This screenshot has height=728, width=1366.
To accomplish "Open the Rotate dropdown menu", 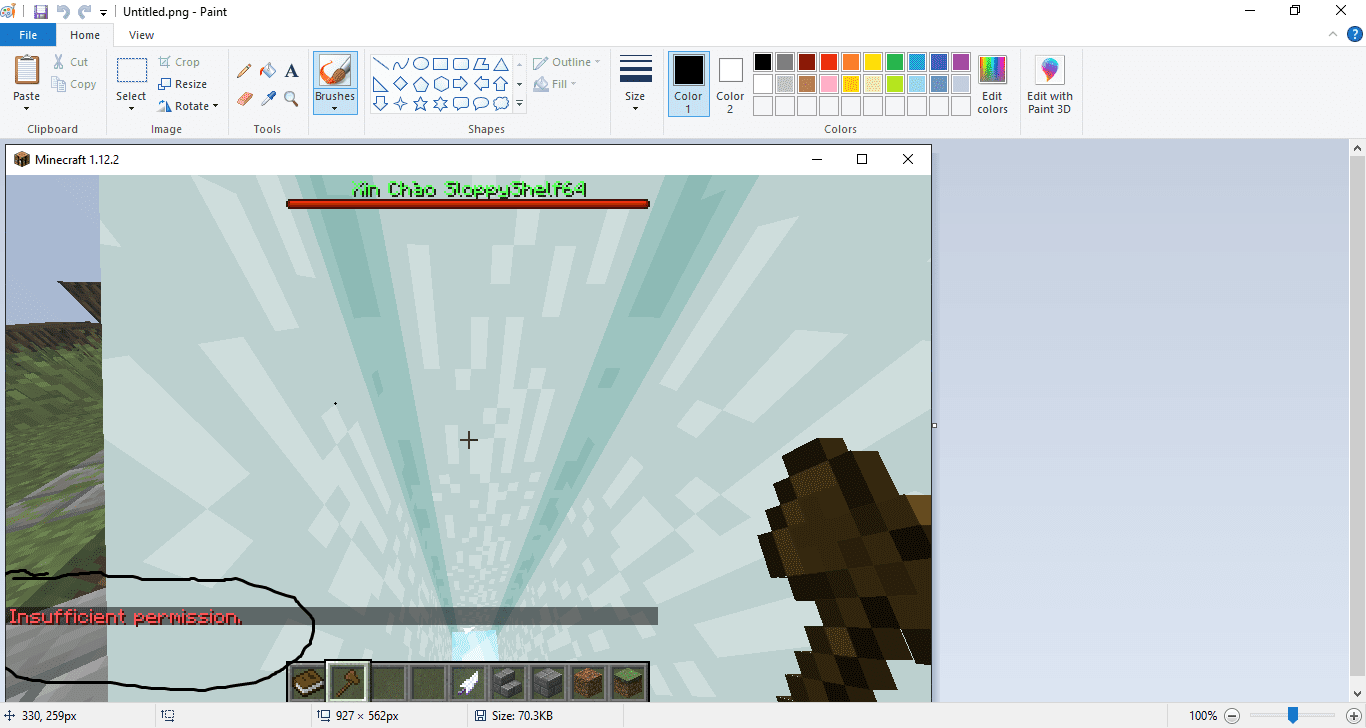I will pyautogui.click(x=188, y=106).
